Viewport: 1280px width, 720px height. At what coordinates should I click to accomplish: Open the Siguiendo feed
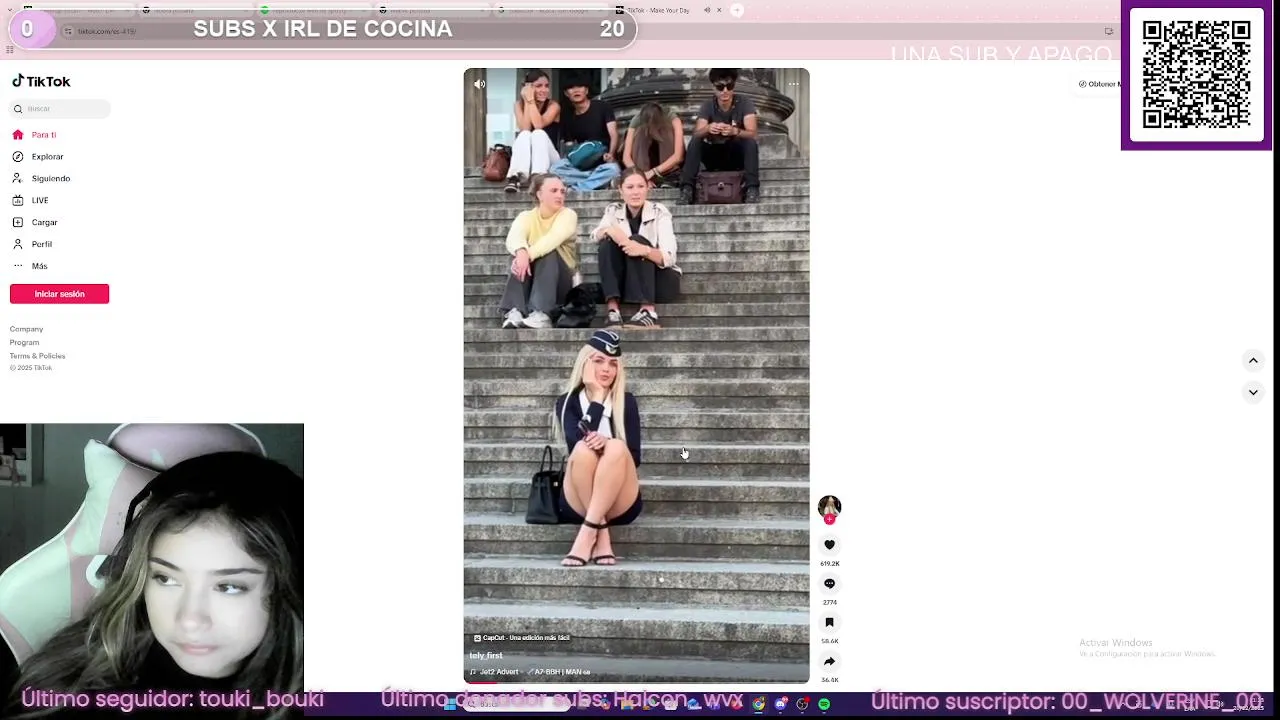click(41, 178)
